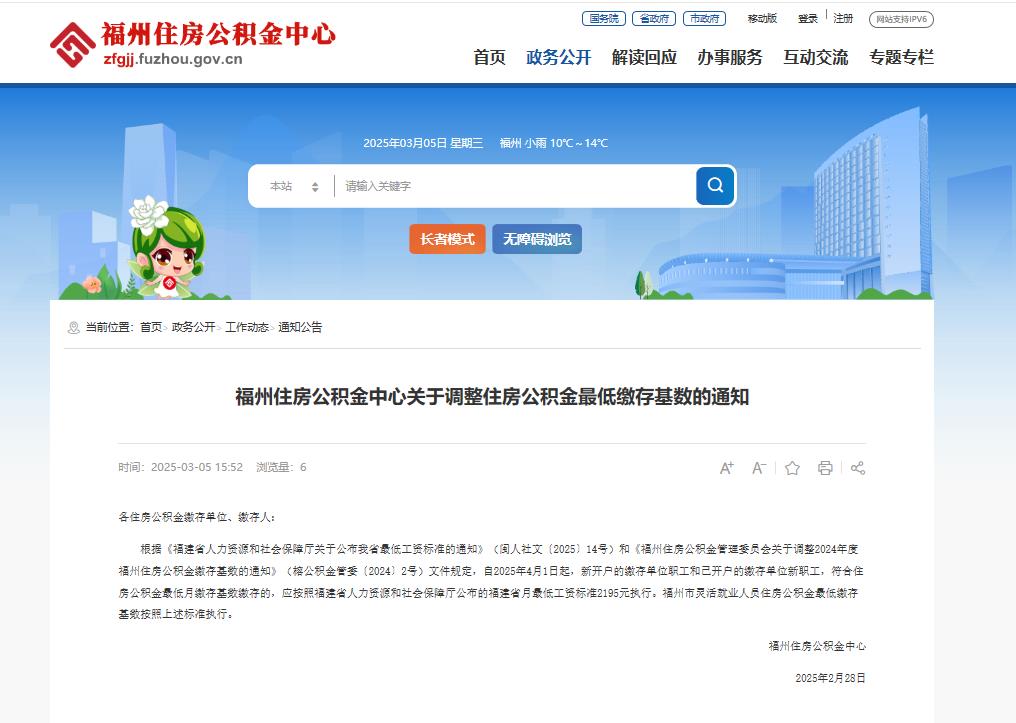
Task: Print the article with printer icon
Action: (x=825, y=468)
